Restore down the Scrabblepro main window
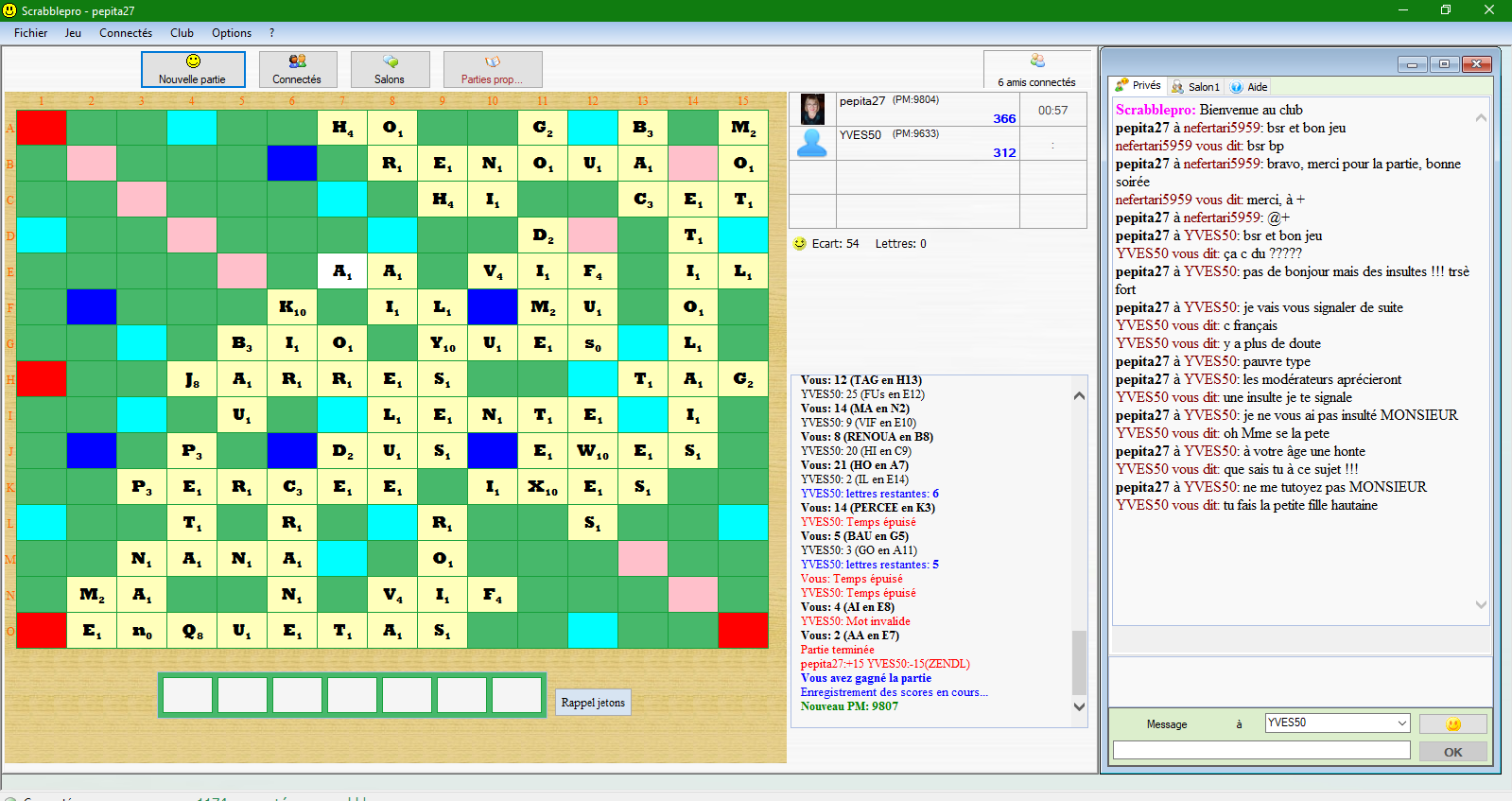This screenshot has width=1512, height=801. pyautogui.click(x=1446, y=10)
